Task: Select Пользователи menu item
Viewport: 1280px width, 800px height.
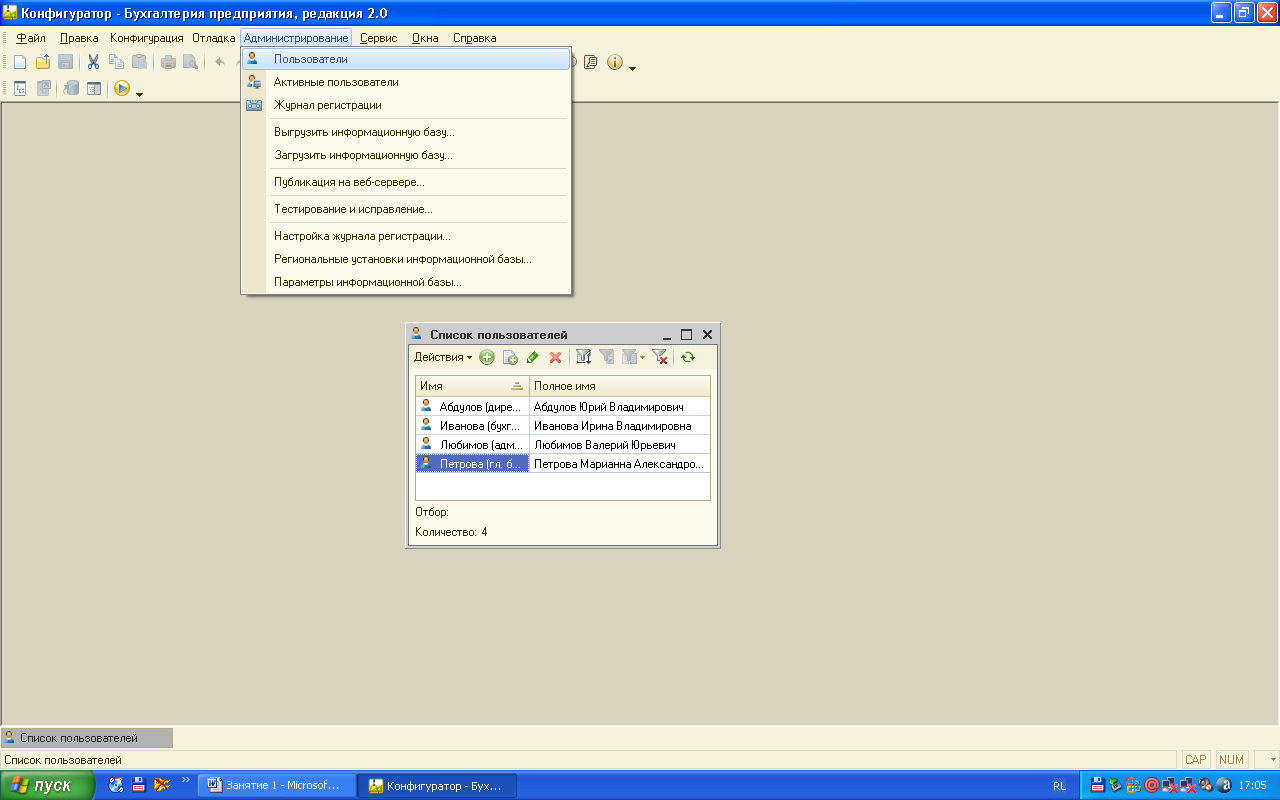Action: coord(406,59)
